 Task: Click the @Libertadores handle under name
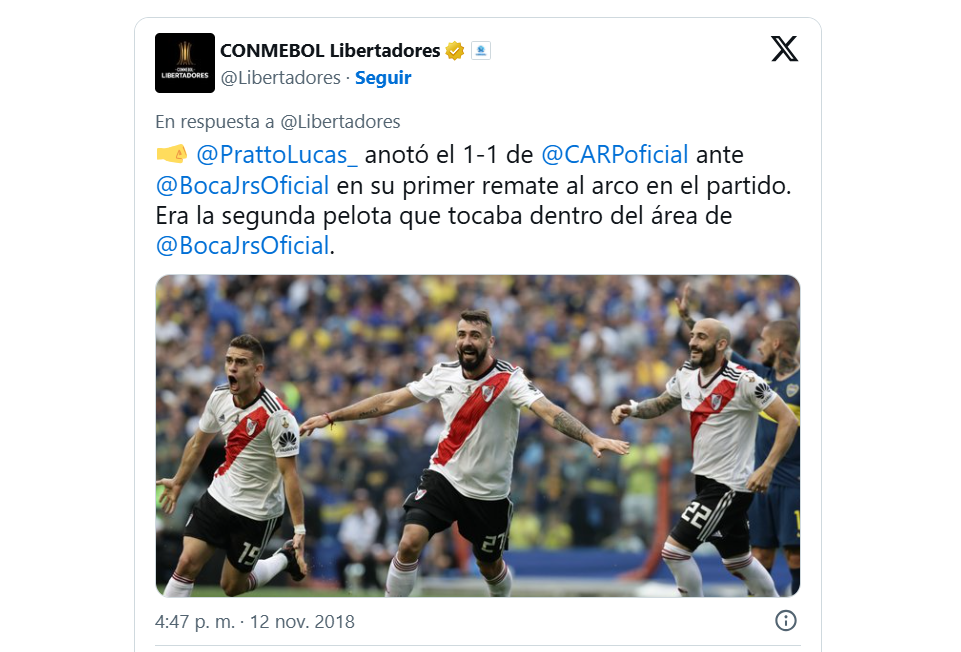[x=281, y=78]
